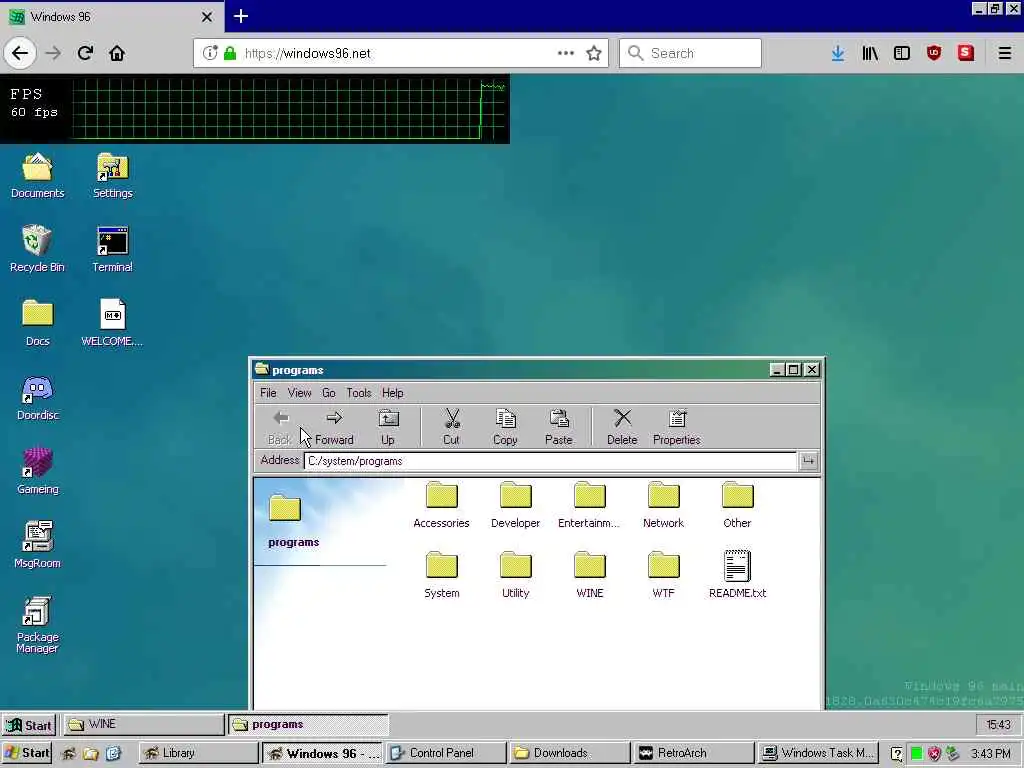Click the Delete toolbar icon

(x=622, y=427)
